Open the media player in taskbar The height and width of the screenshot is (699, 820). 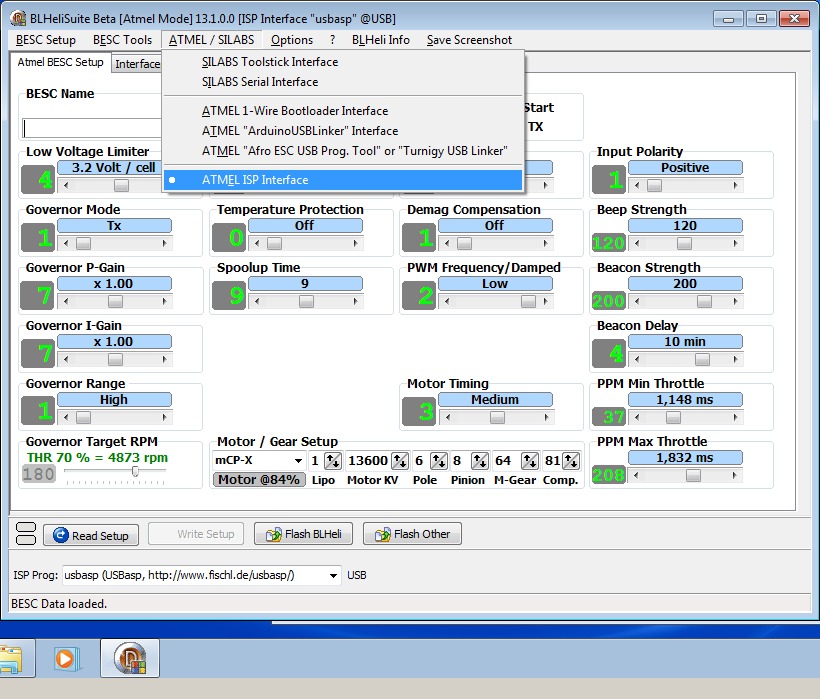(67, 658)
